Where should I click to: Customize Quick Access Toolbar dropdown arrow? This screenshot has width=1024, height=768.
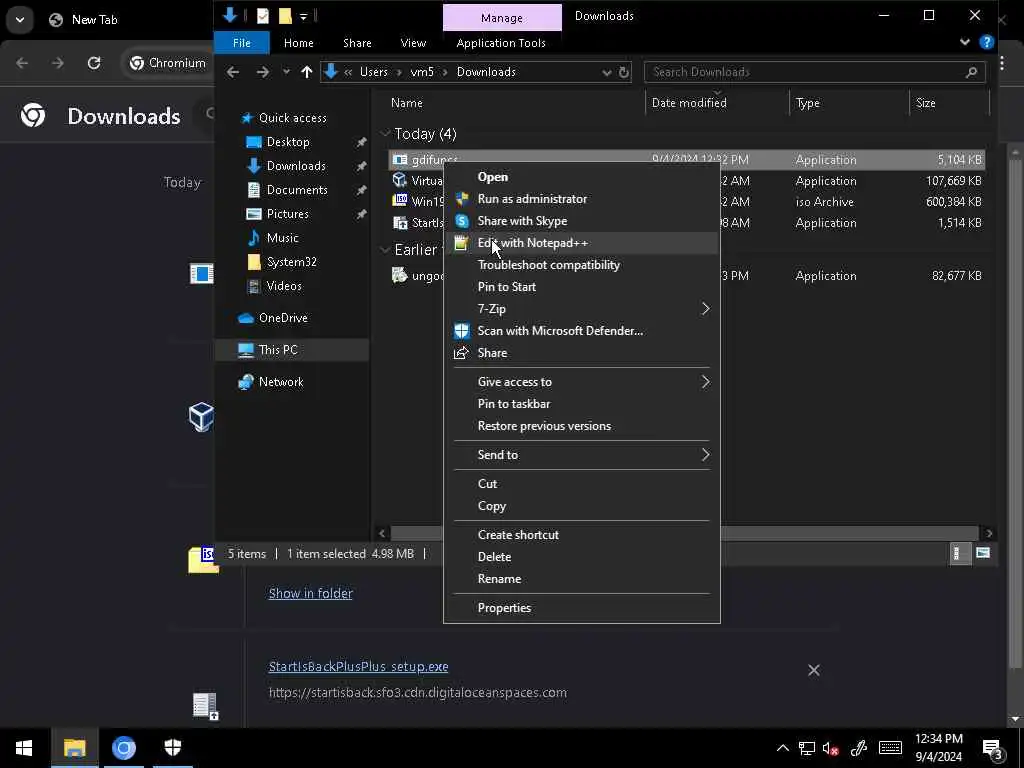pyautogui.click(x=304, y=16)
